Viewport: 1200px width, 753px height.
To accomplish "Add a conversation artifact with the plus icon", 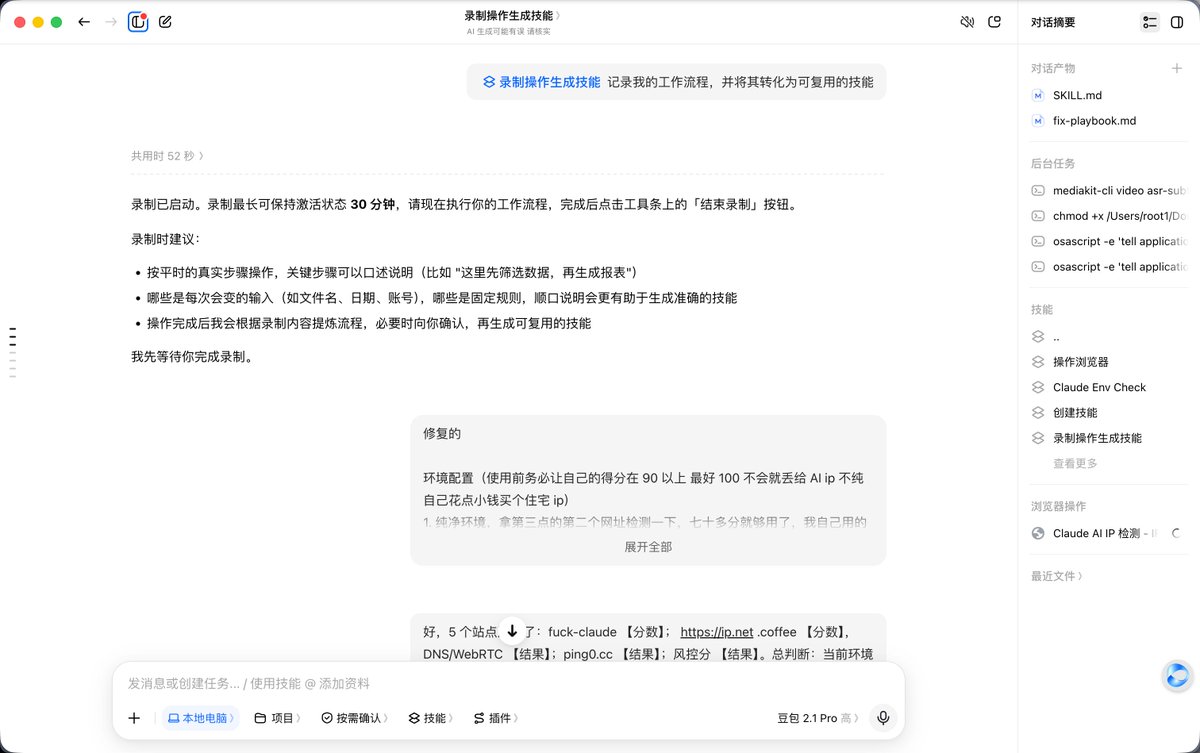I will (x=1177, y=69).
